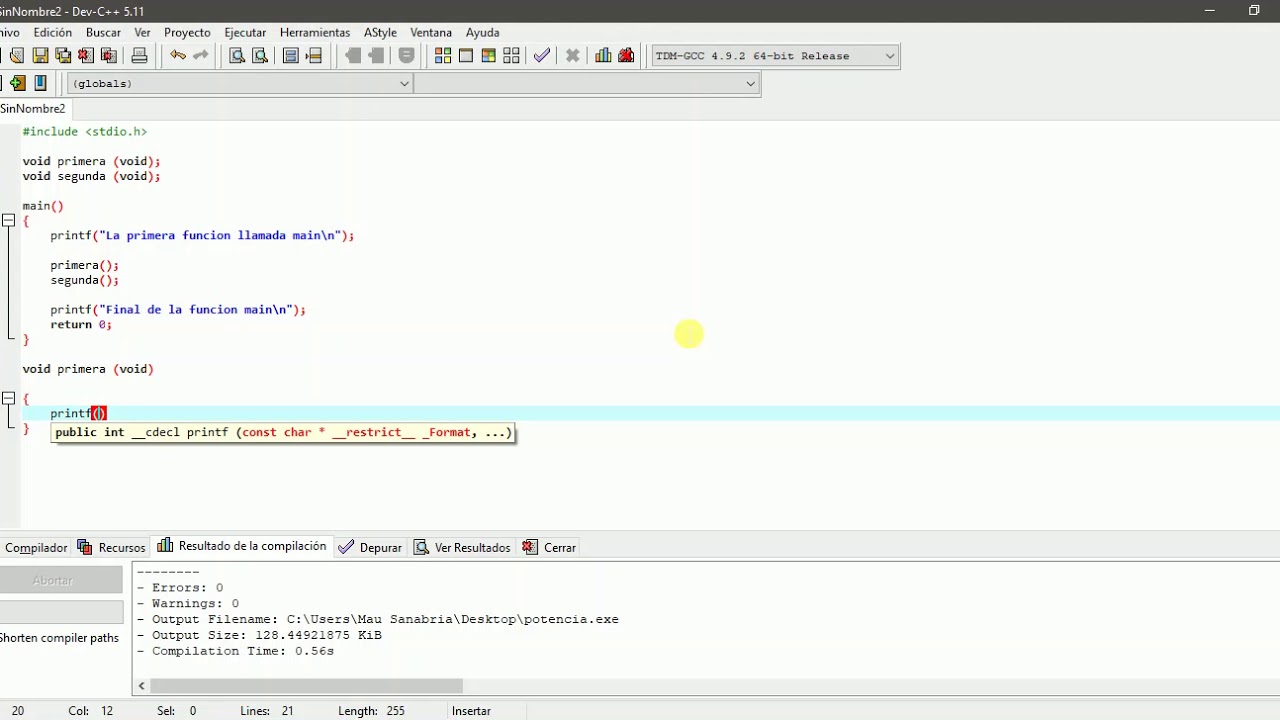The width and height of the screenshot is (1280, 720).
Task: Click the 'Compilation Time: 0.56s' log line
Action: point(235,651)
